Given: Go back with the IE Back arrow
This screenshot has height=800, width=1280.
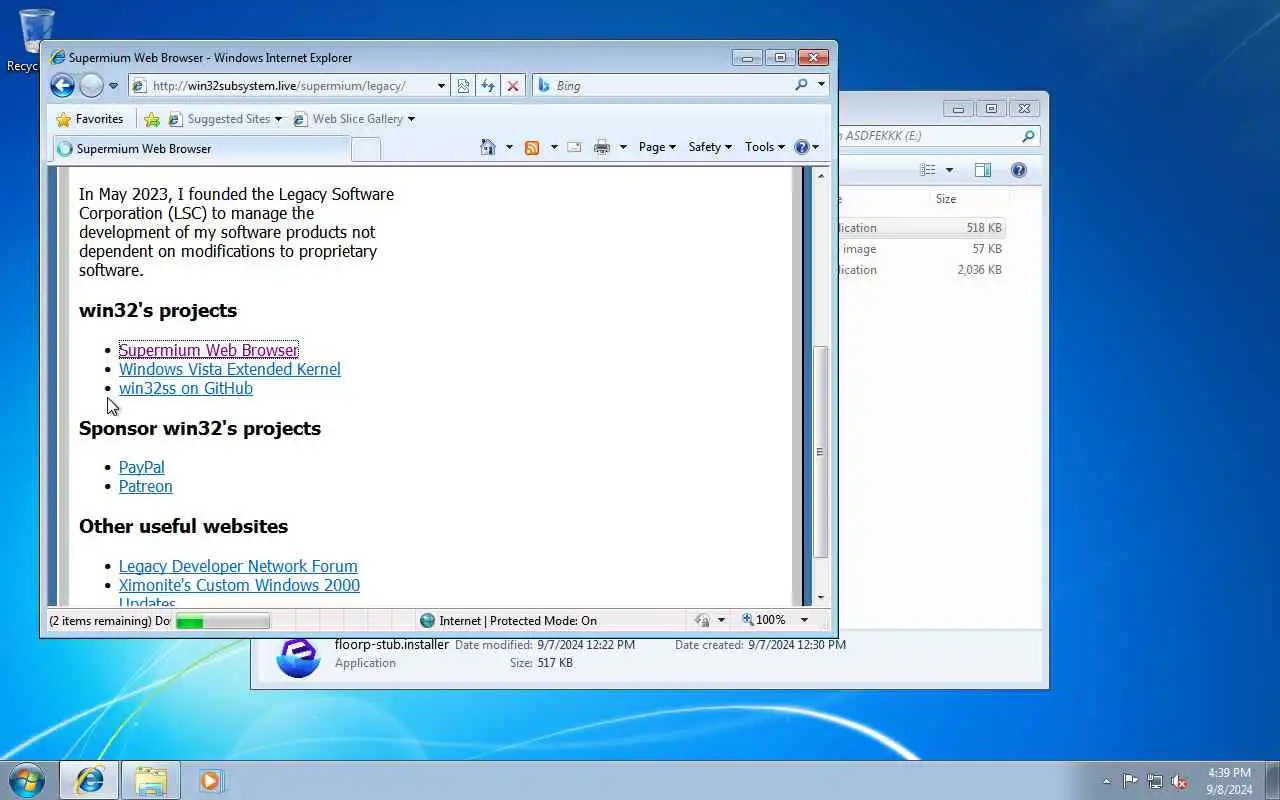Looking at the screenshot, I should [62, 86].
